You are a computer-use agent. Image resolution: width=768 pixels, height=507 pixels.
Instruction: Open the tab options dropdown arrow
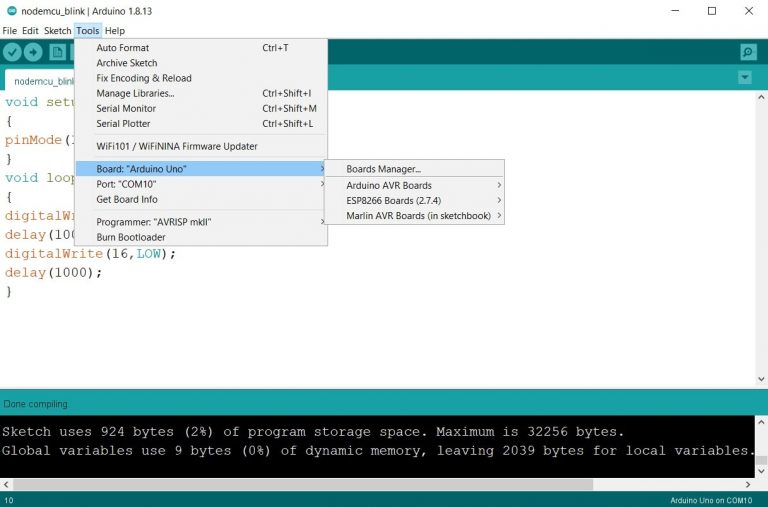(744, 78)
